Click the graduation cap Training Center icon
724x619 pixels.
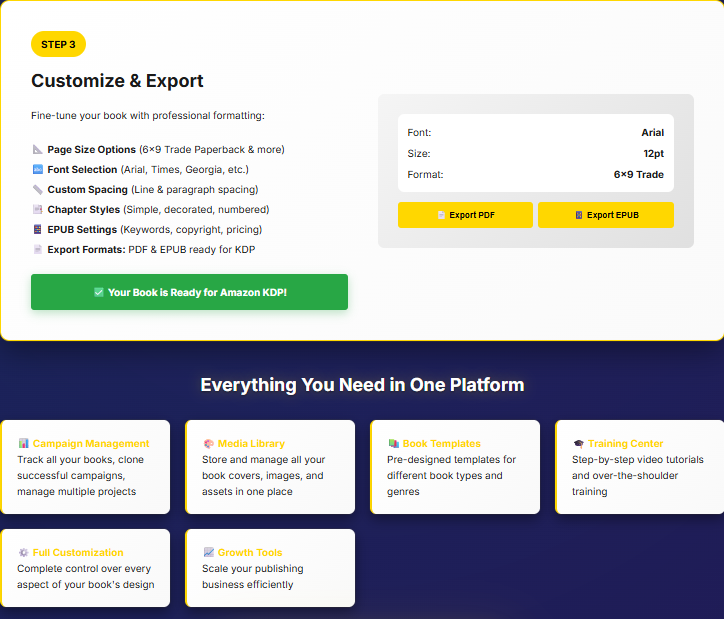tap(579, 444)
